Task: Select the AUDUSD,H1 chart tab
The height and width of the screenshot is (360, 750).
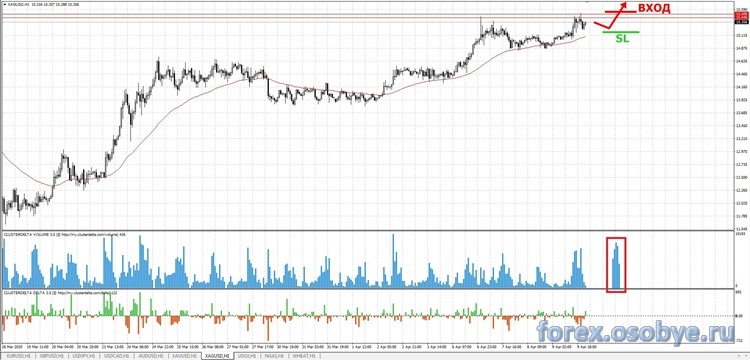Action: coord(153,356)
